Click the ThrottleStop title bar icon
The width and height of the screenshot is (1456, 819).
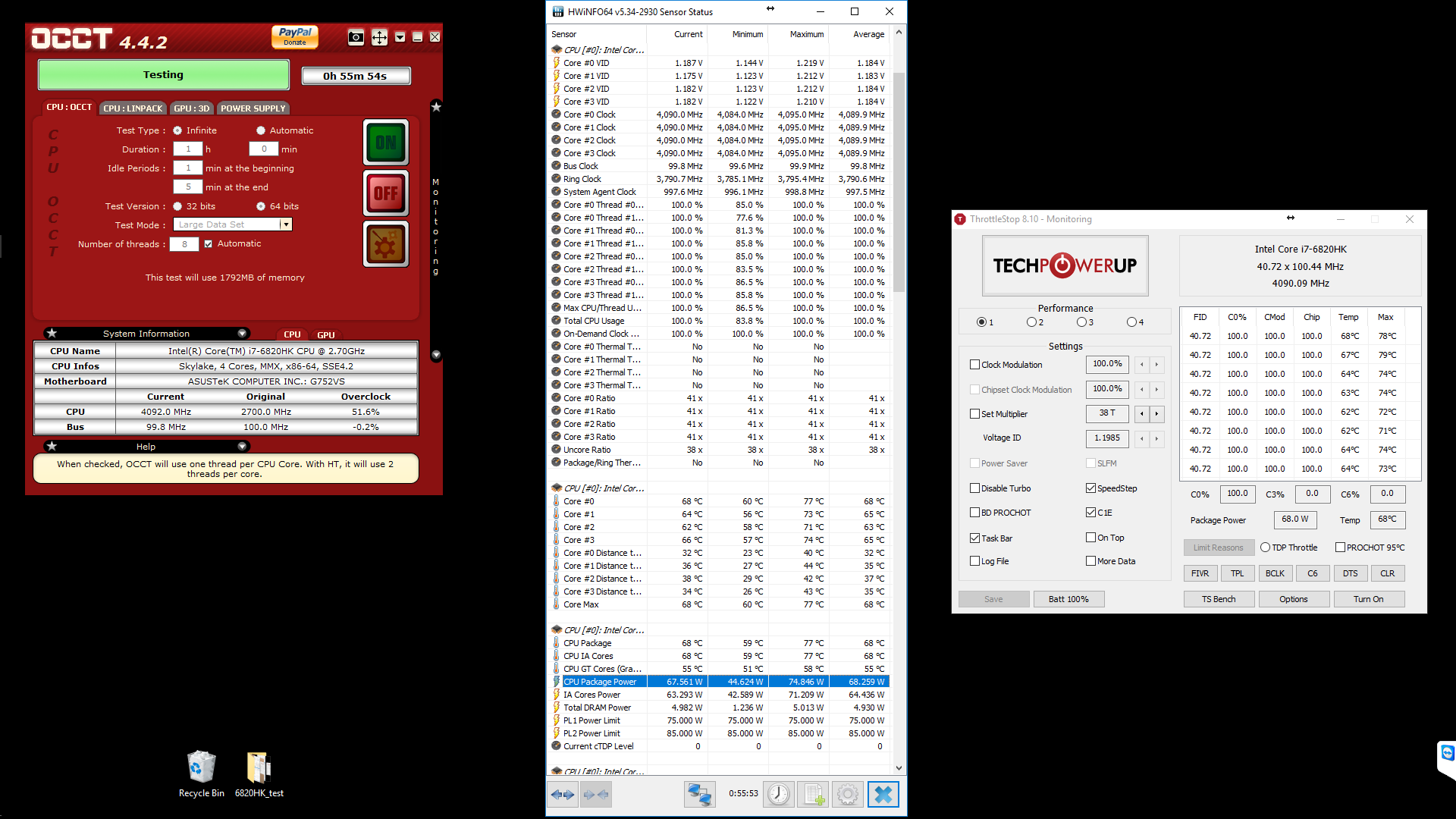[960, 219]
